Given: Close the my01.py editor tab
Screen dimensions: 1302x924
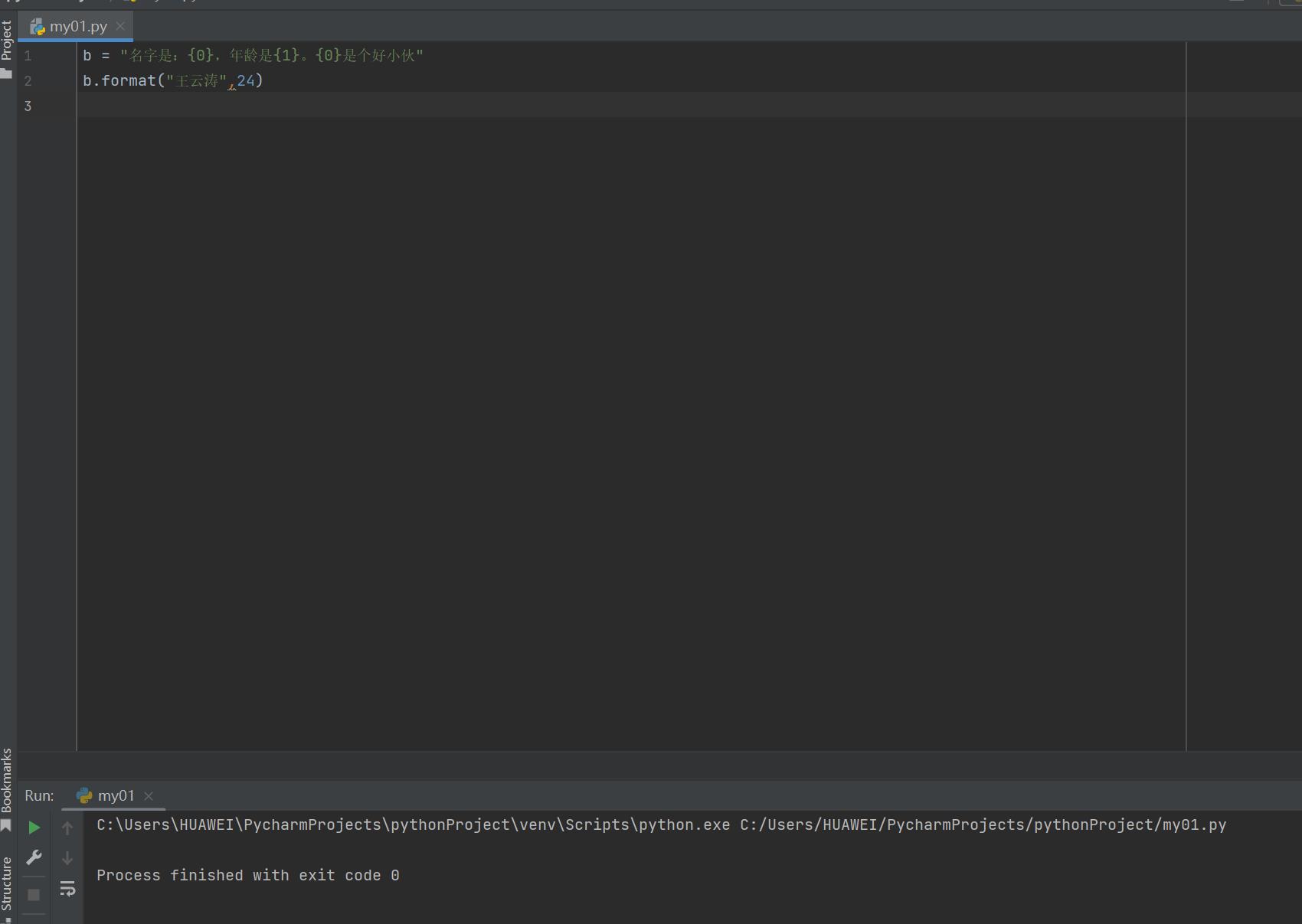Looking at the screenshot, I should [x=120, y=26].
